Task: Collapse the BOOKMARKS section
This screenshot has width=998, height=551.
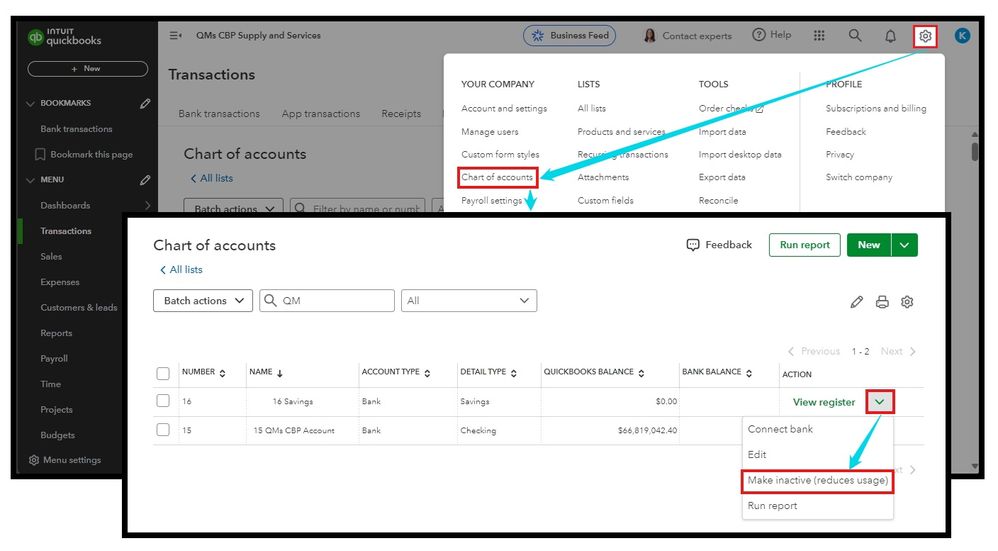Action: [30, 103]
